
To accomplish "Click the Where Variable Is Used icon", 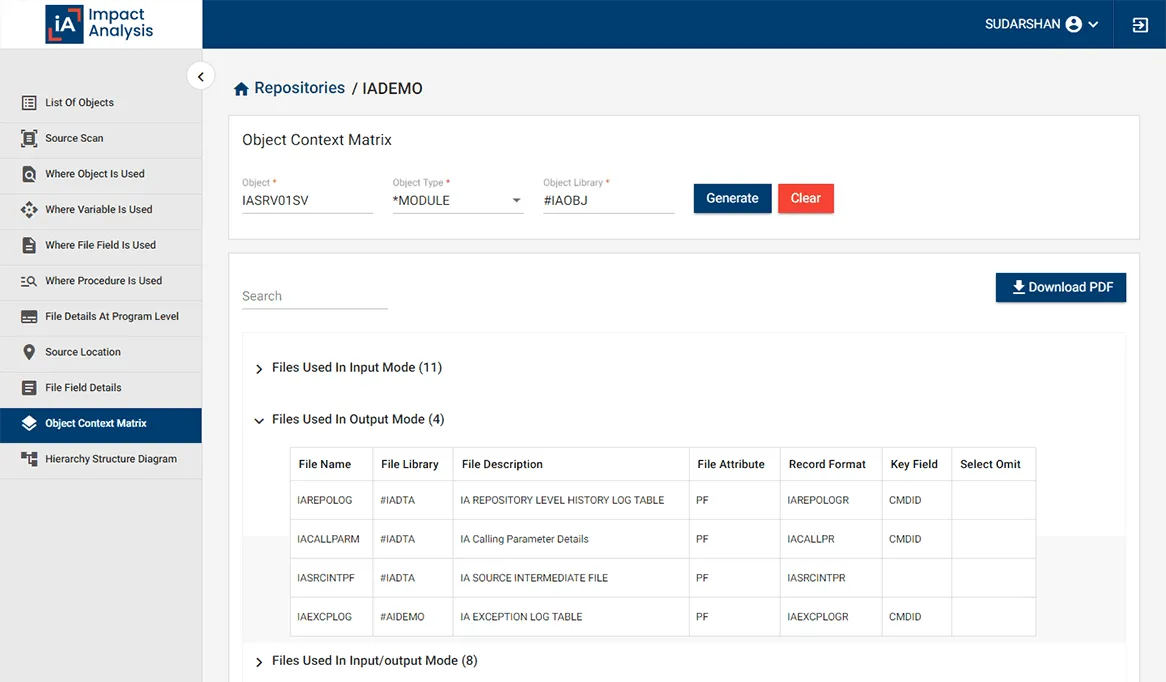I will click(29, 210).
